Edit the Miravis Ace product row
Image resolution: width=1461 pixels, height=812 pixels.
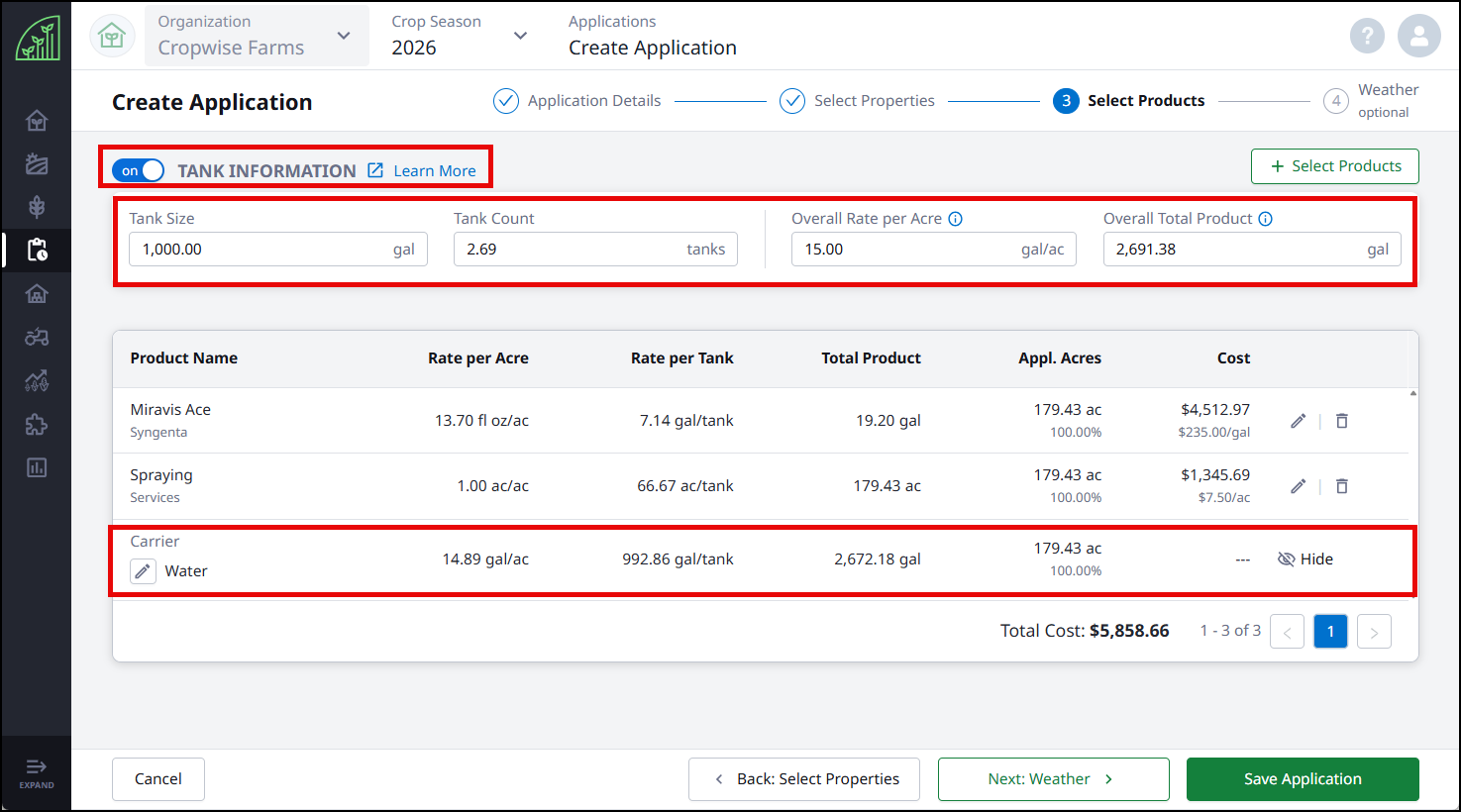coord(1298,421)
